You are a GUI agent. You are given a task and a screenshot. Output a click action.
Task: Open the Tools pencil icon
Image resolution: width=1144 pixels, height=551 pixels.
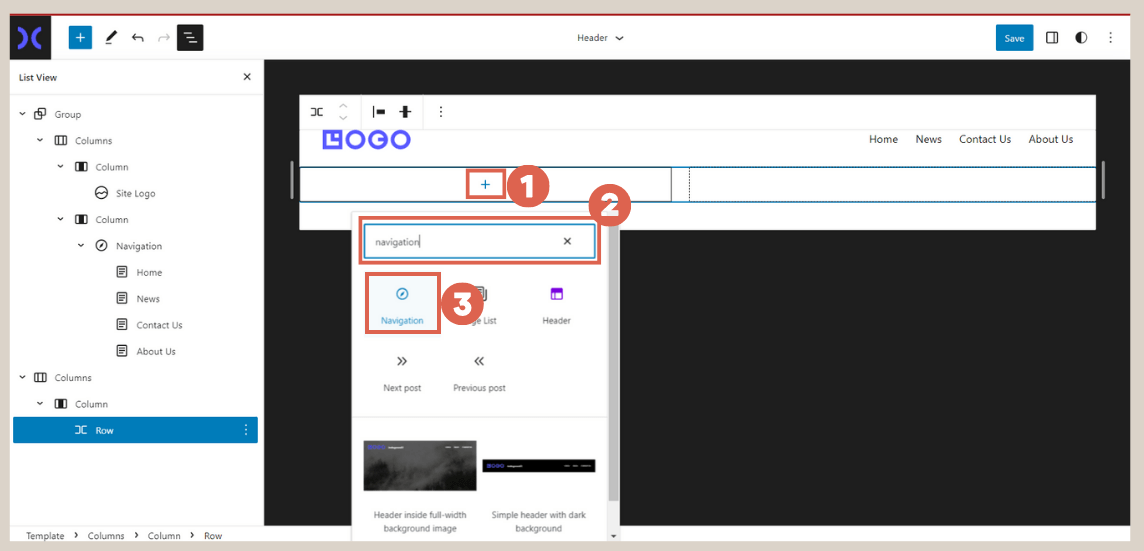click(111, 38)
